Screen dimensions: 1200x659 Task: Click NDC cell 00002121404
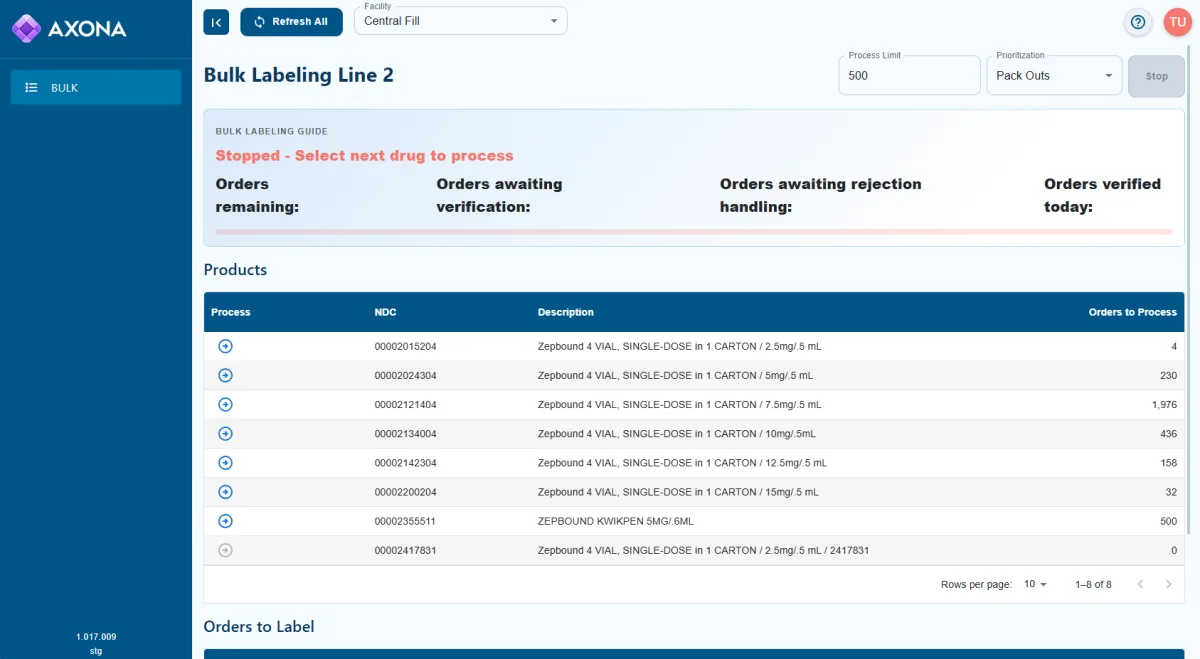(405, 405)
